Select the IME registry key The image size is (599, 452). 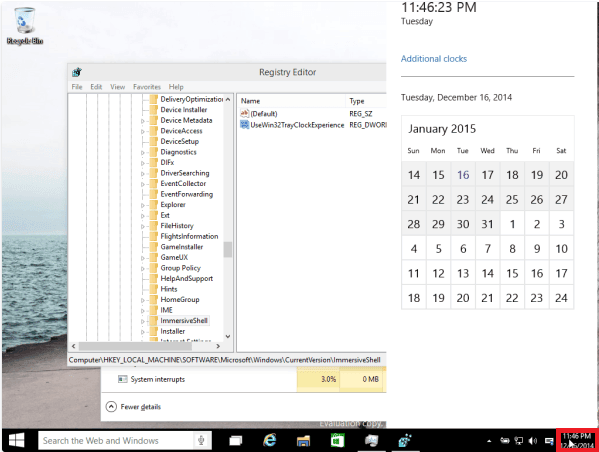click(x=166, y=310)
